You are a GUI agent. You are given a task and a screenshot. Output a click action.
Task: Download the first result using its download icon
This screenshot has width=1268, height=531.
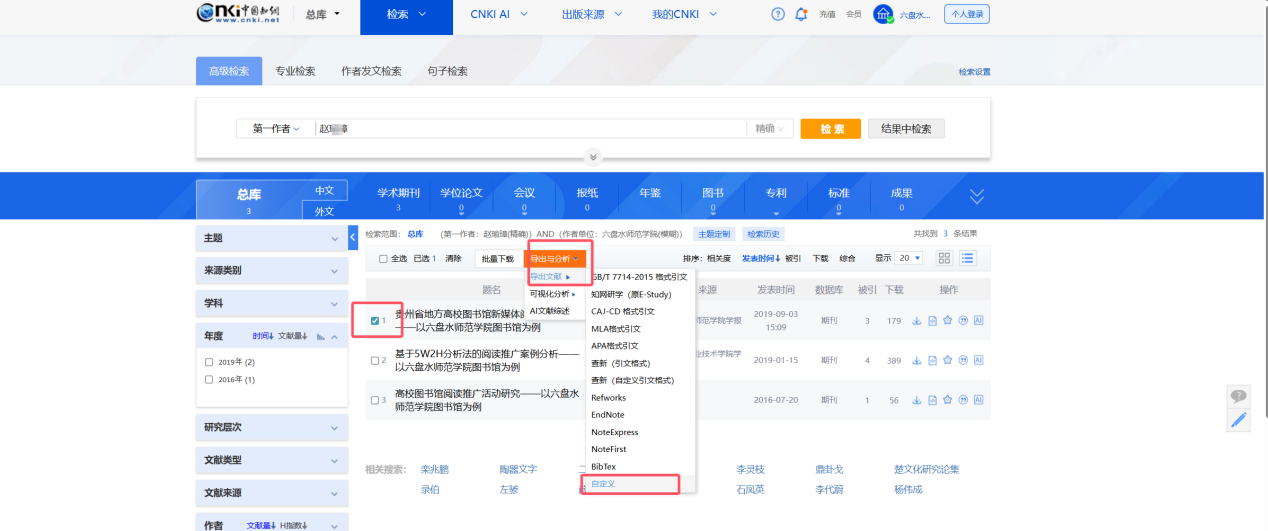tap(916, 321)
